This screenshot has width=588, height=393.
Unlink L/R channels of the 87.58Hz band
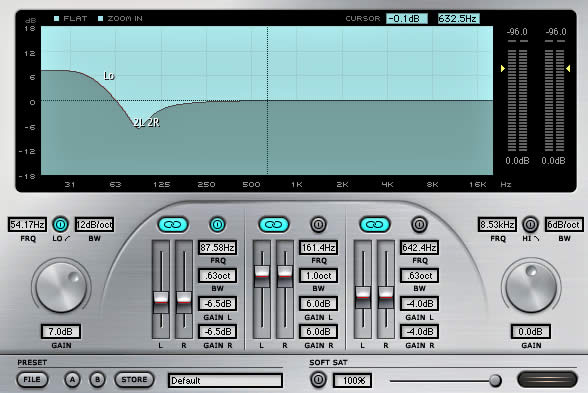point(173,225)
